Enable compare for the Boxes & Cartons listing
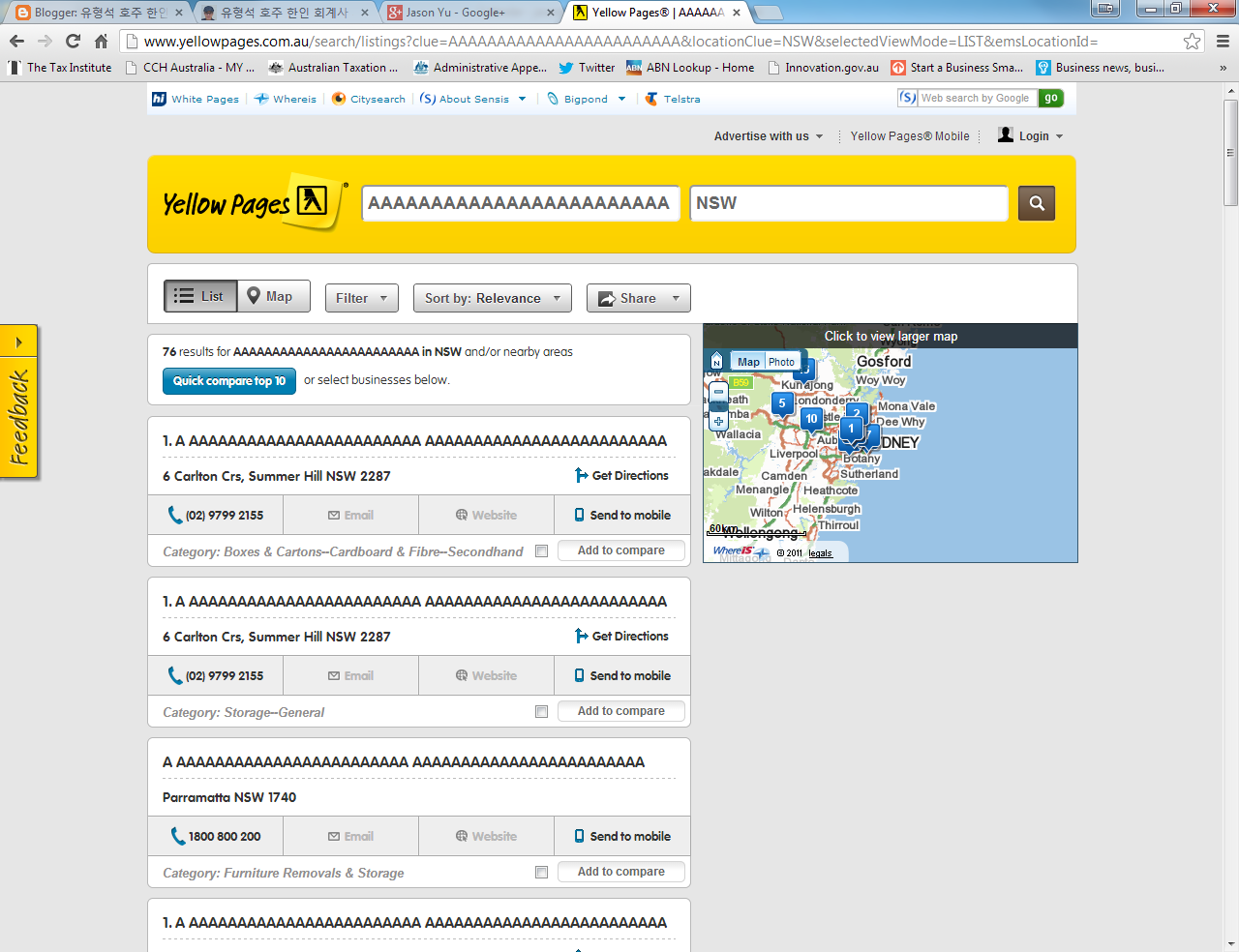 (541, 550)
